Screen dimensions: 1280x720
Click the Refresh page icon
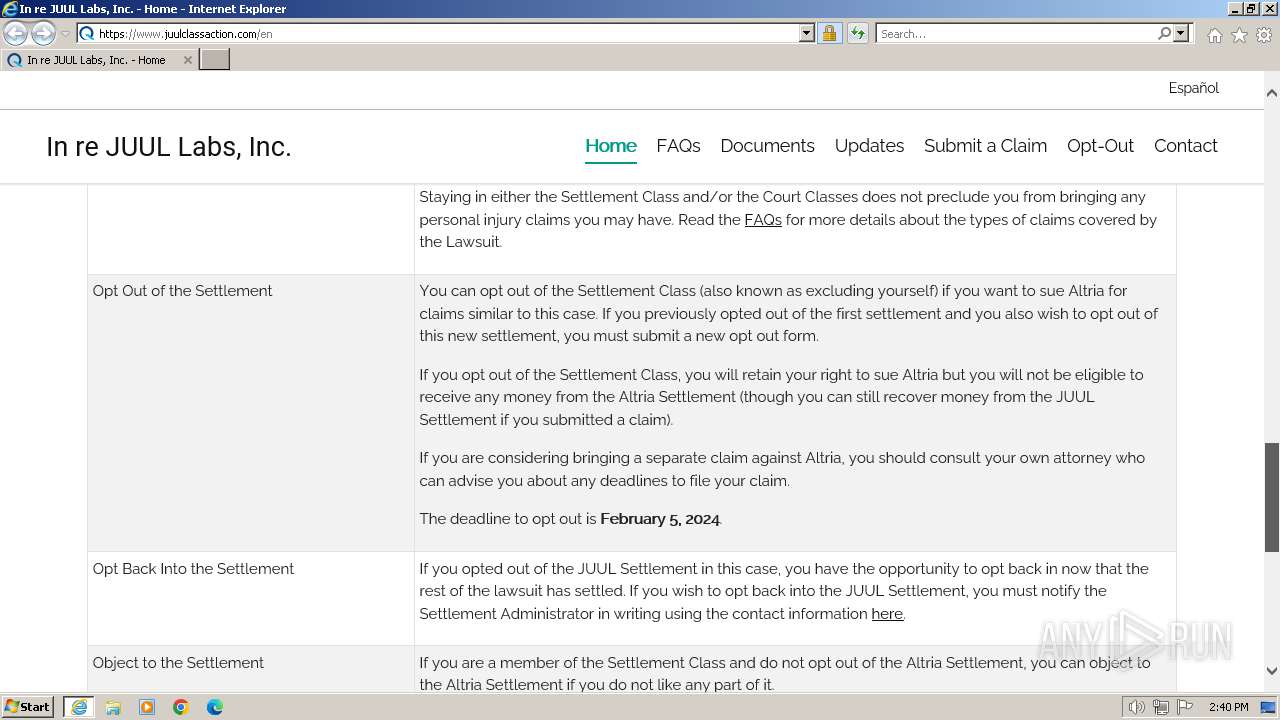coord(857,33)
